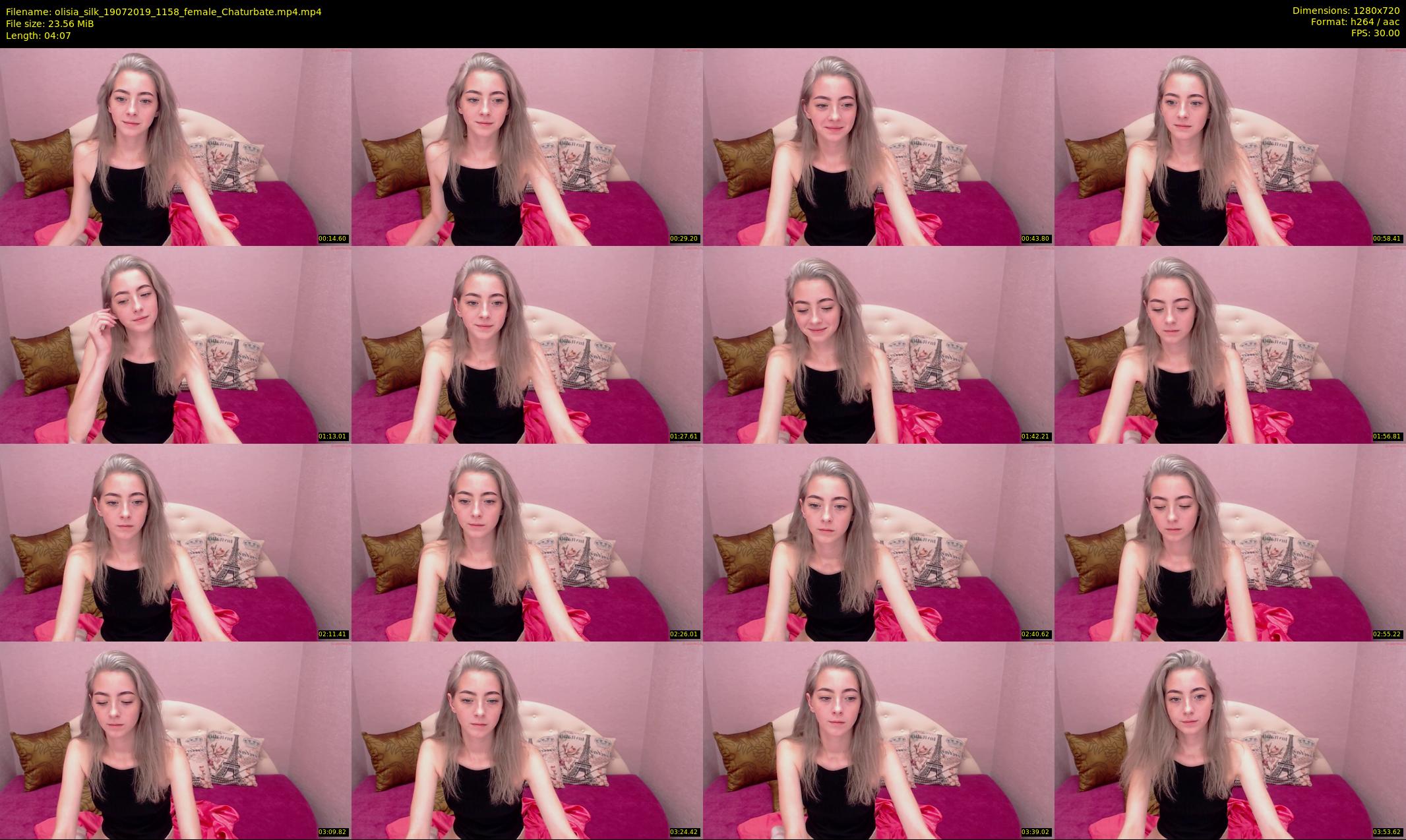Select the frame stamped 00:29.20

pyautogui.click(x=527, y=146)
